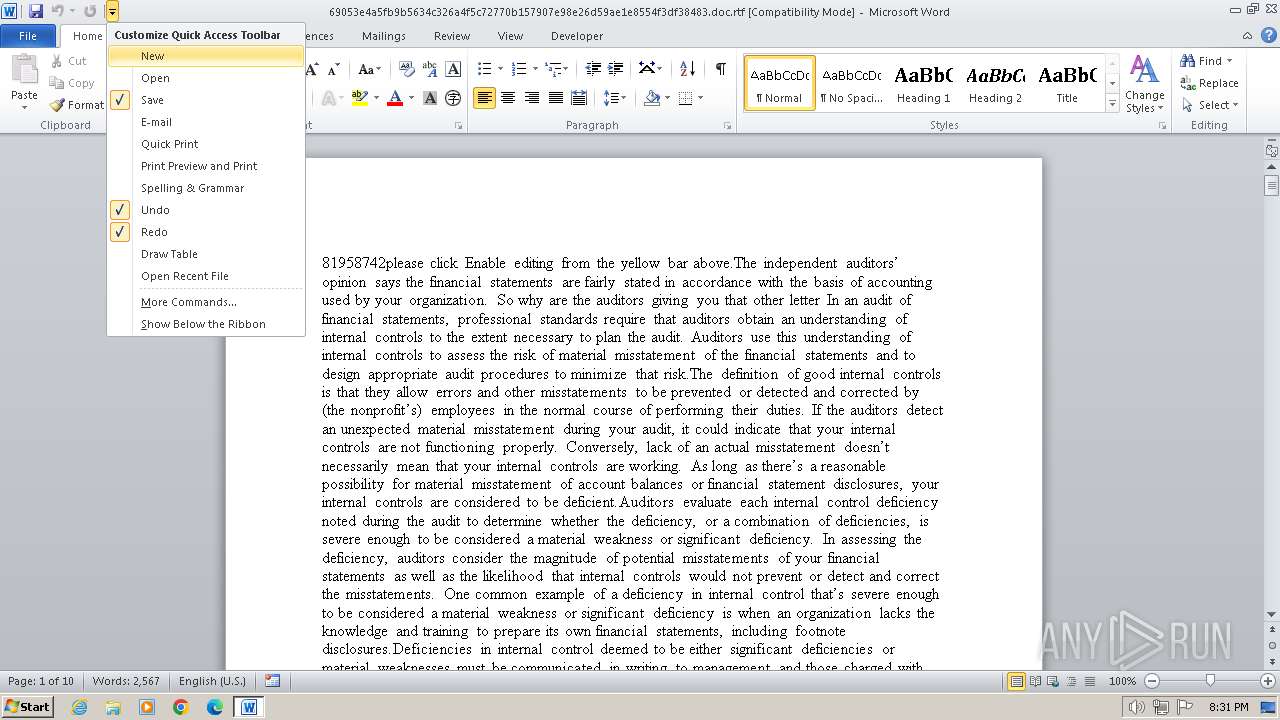Click the Increase Indent icon

[x=616, y=69]
